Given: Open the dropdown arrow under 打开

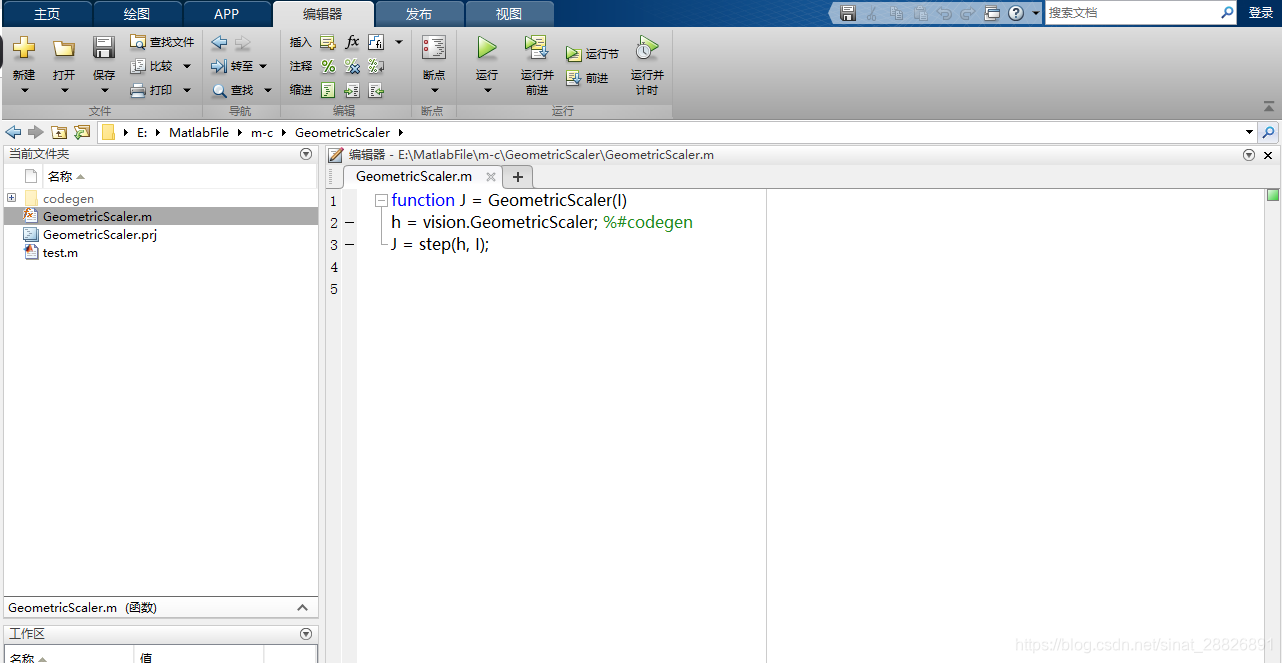Looking at the screenshot, I should 64,91.
